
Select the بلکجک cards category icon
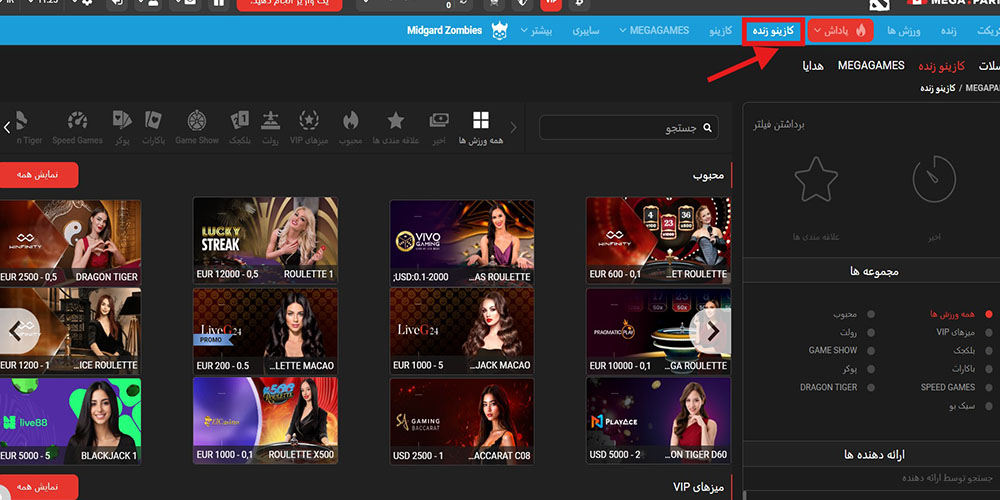[x=240, y=120]
